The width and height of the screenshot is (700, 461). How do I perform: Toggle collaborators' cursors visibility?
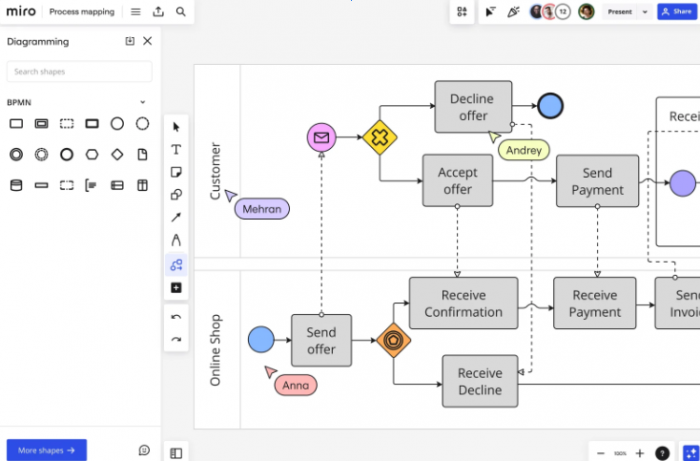coord(490,12)
